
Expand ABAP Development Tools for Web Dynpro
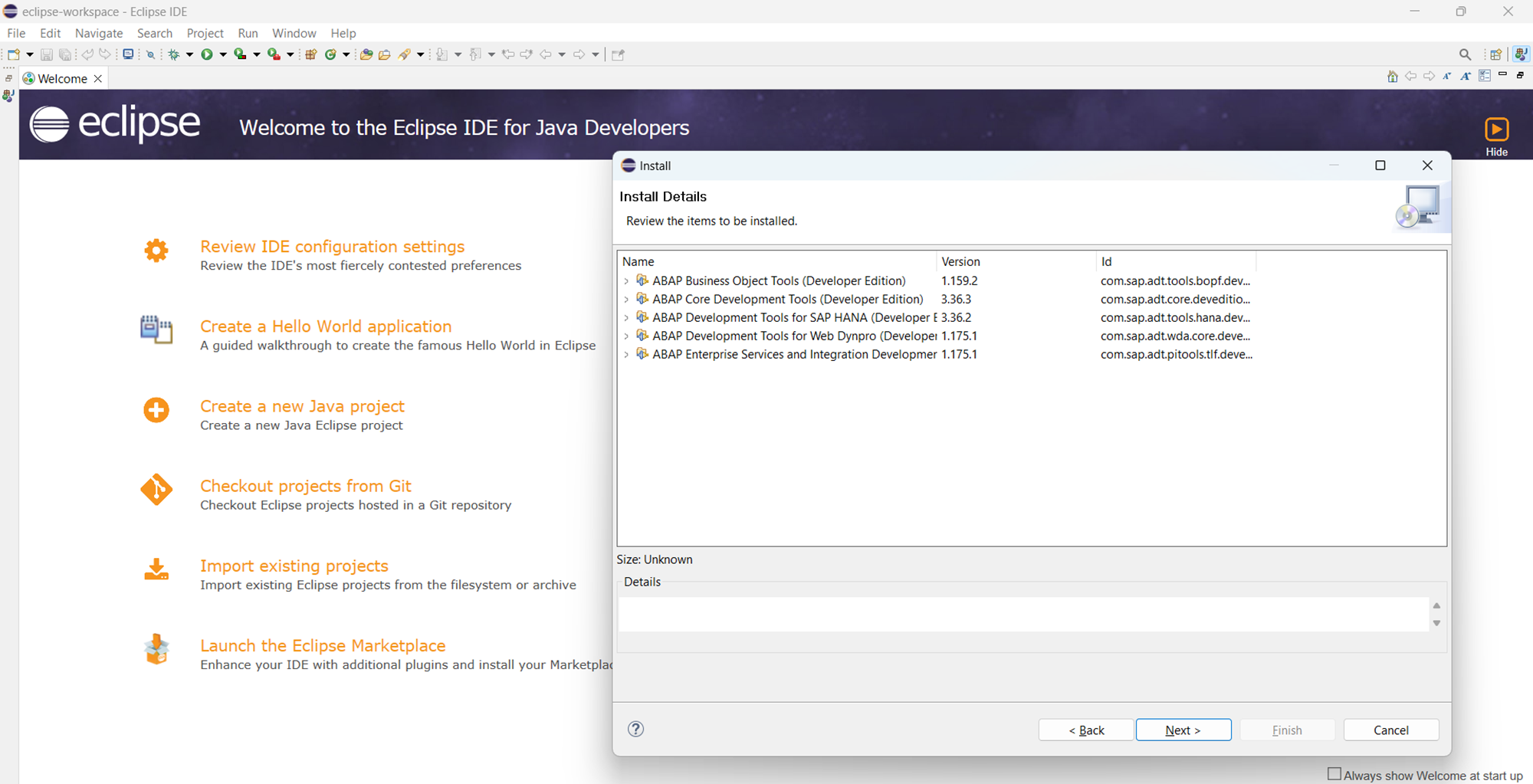point(626,336)
